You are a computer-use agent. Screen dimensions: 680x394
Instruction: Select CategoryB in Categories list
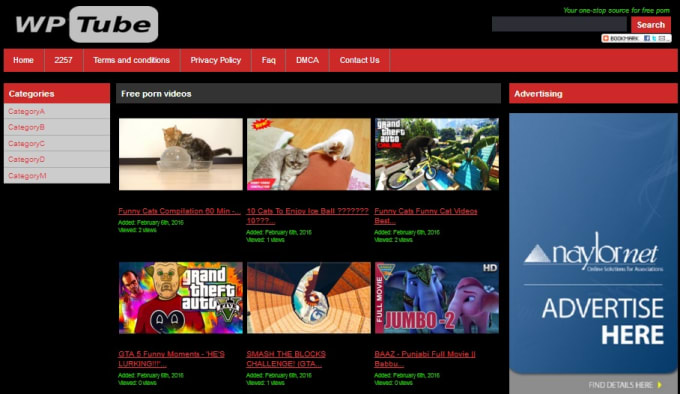(57, 127)
